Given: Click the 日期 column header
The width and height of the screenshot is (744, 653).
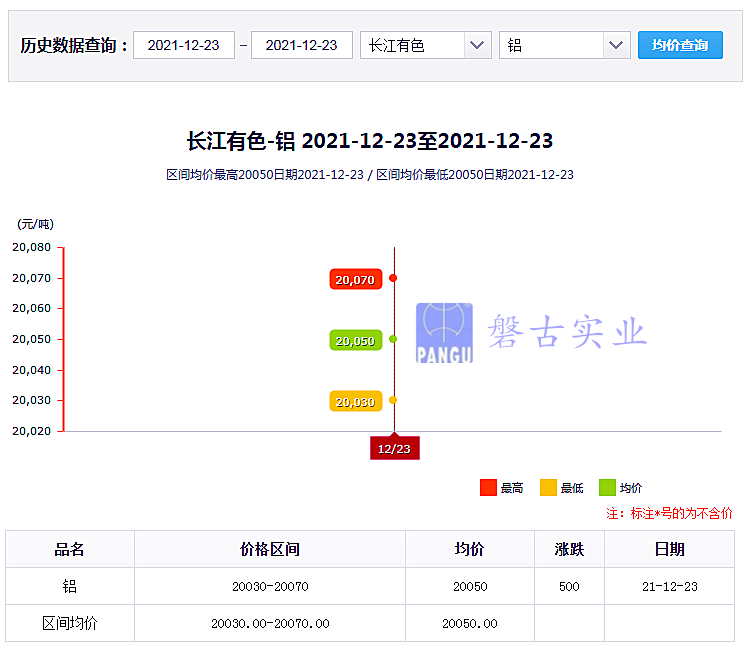Looking at the screenshot, I should (670, 549).
